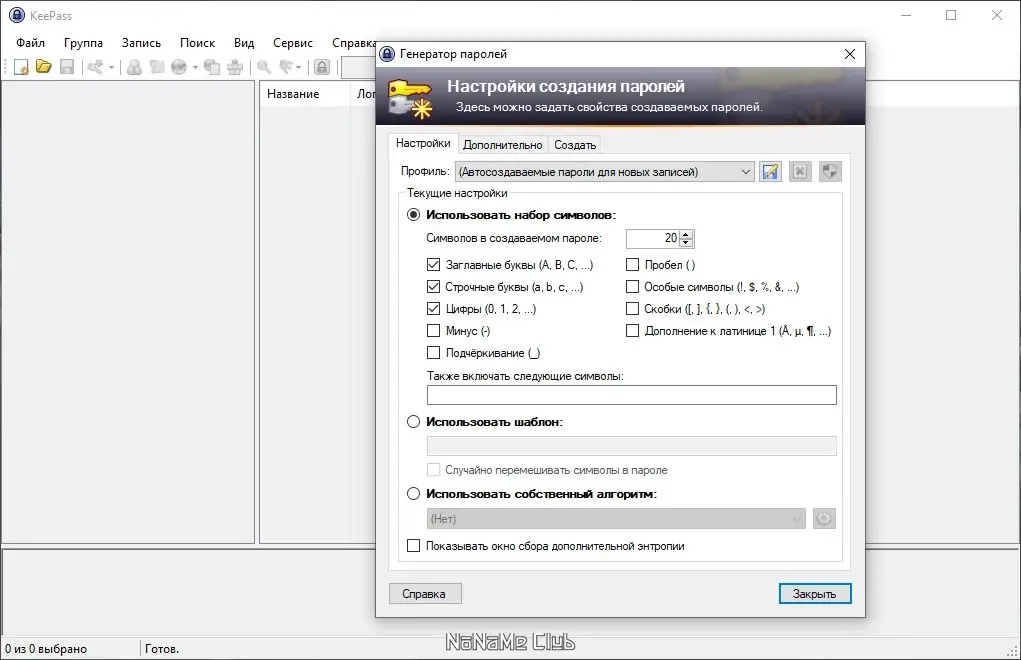The height and width of the screenshot is (660, 1021).
Task: Click the 0 из 0 выбрано status text
Action: tap(46, 649)
